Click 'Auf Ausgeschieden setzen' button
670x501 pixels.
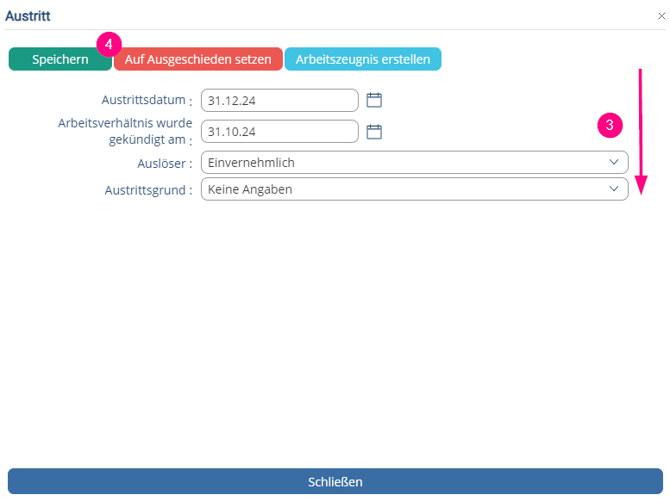coord(198,59)
